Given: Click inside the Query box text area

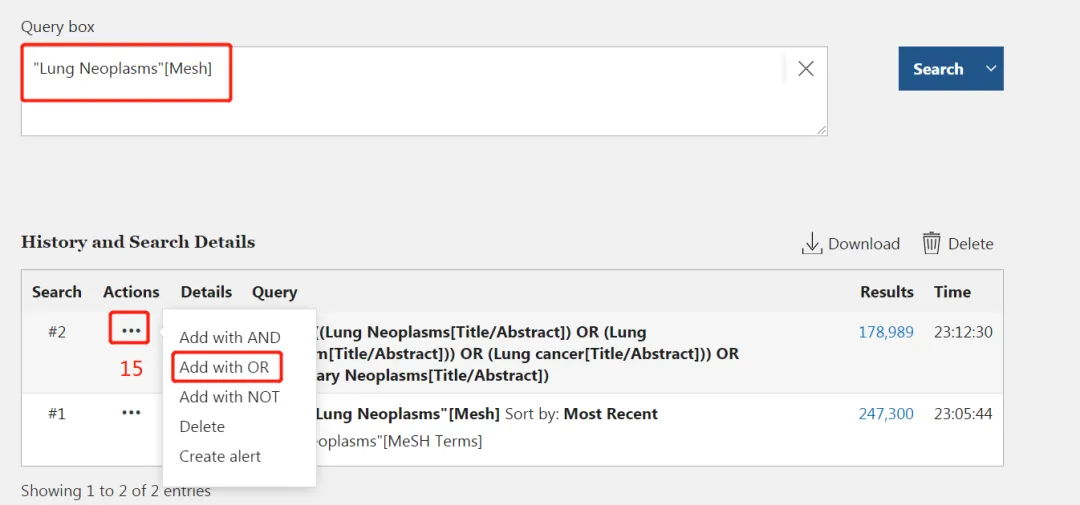Looking at the screenshot, I should (424, 91).
